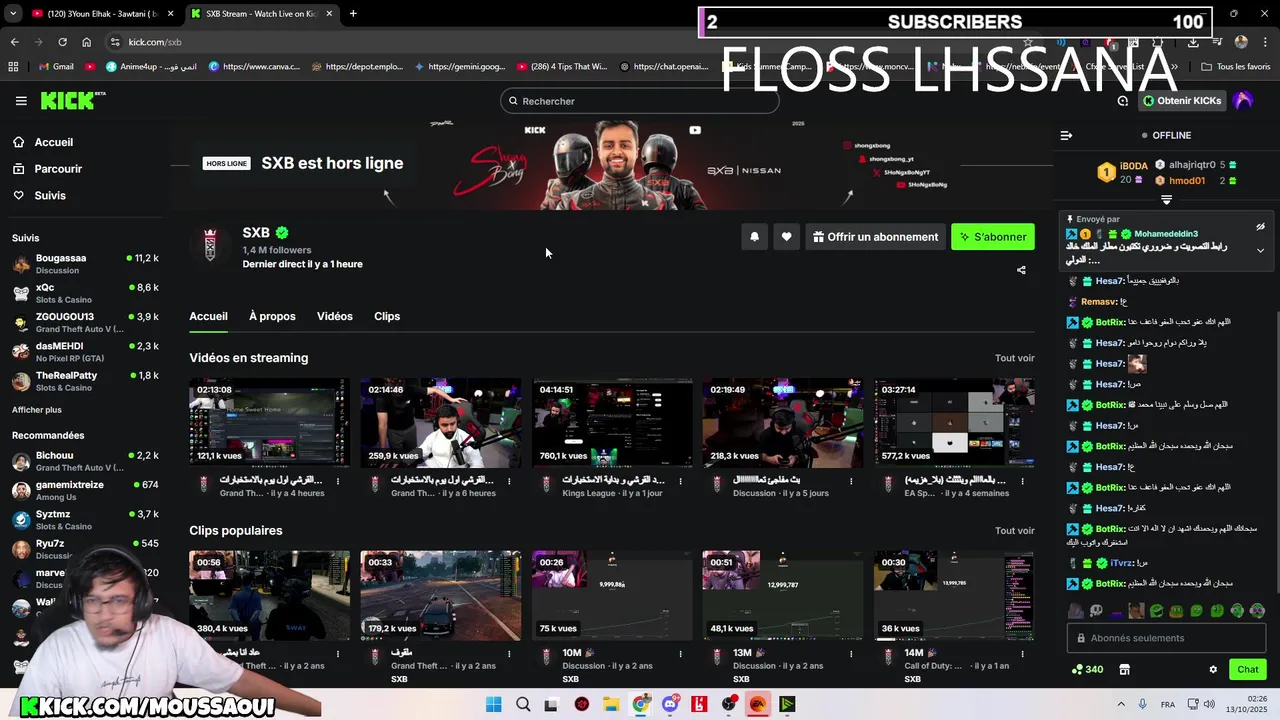
Task: Open gamemixtreize recommended channel
Action: 85,490
